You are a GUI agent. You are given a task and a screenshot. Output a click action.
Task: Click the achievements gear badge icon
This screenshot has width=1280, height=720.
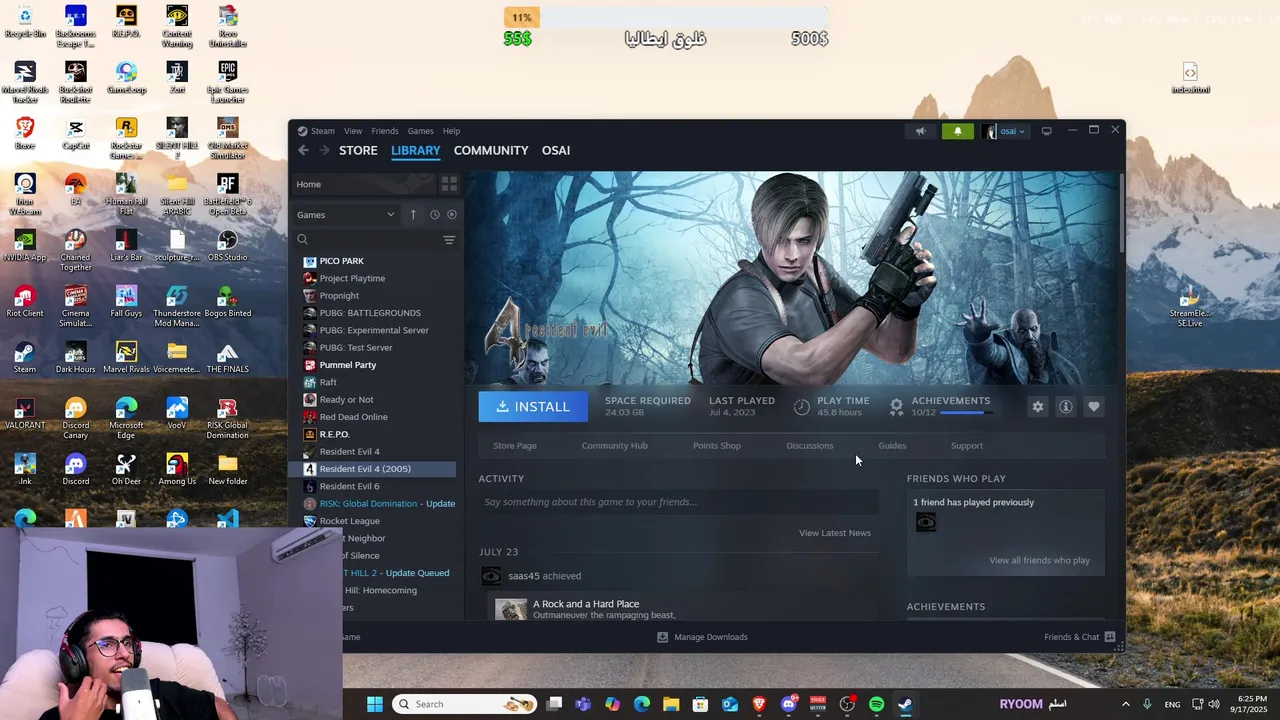click(x=896, y=407)
